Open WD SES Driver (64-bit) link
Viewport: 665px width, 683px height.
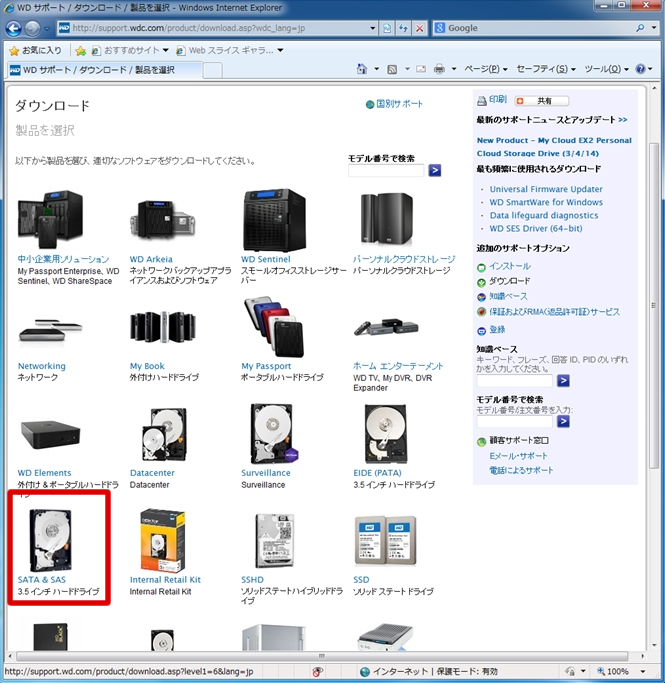pyautogui.click(x=536, y=228)
